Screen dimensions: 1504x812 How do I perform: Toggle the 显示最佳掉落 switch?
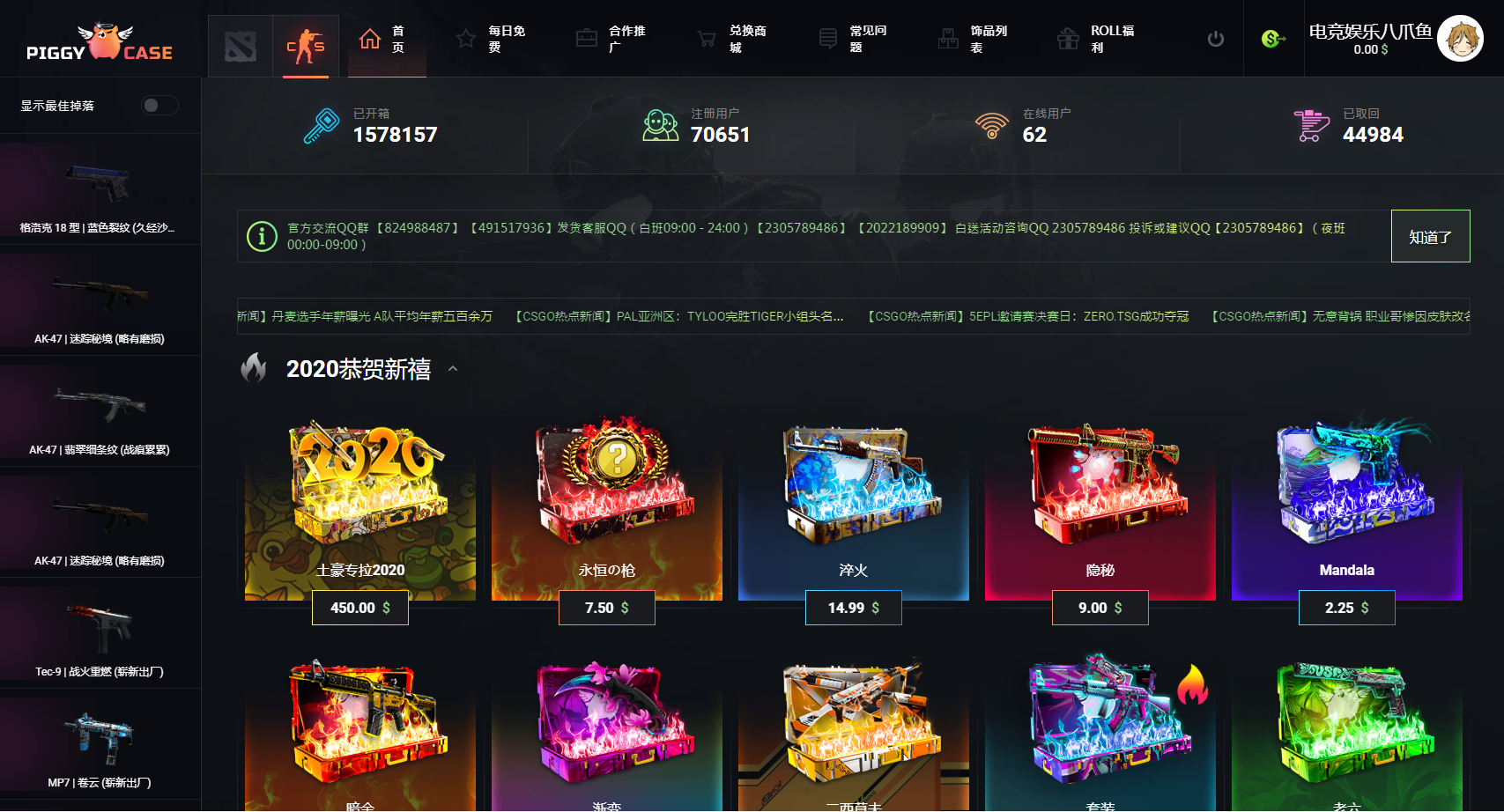159,106
